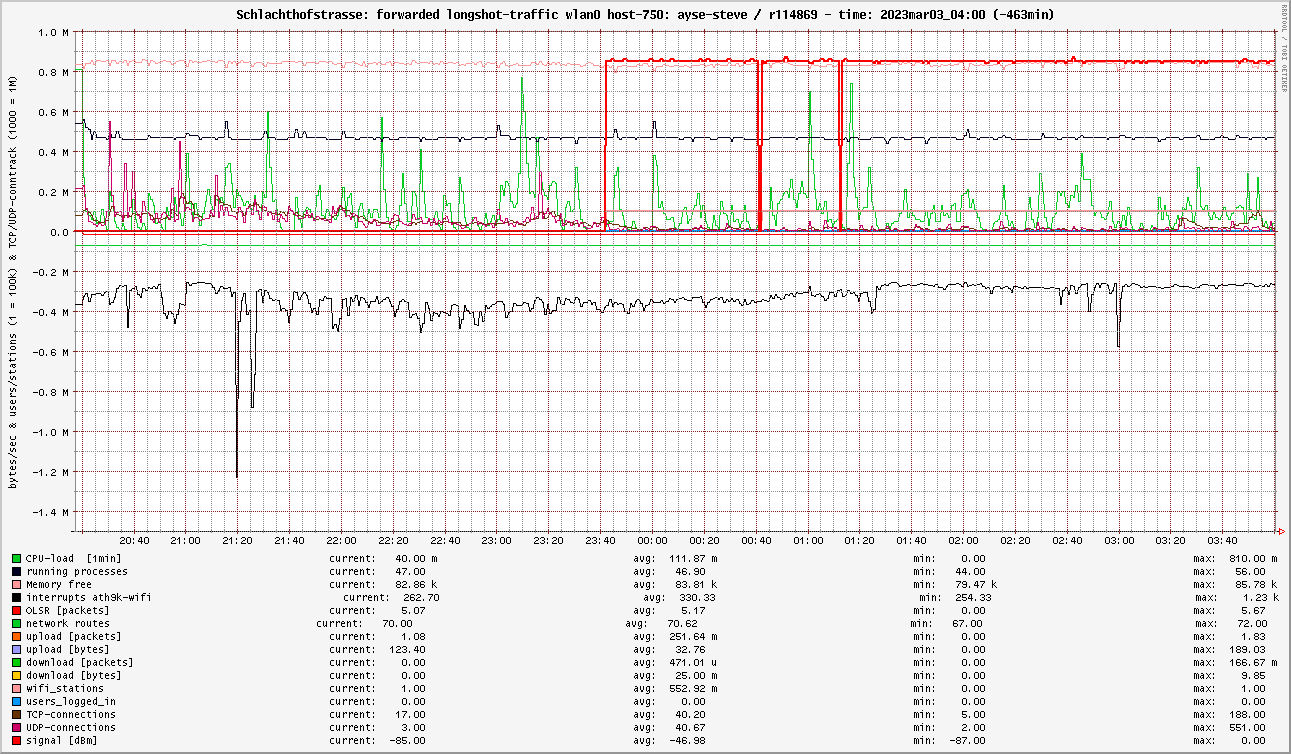The width and height of the screenshot is (1291, 754).
Task: Click the 'TCP-connections' legend label
Action: point(71,714)
